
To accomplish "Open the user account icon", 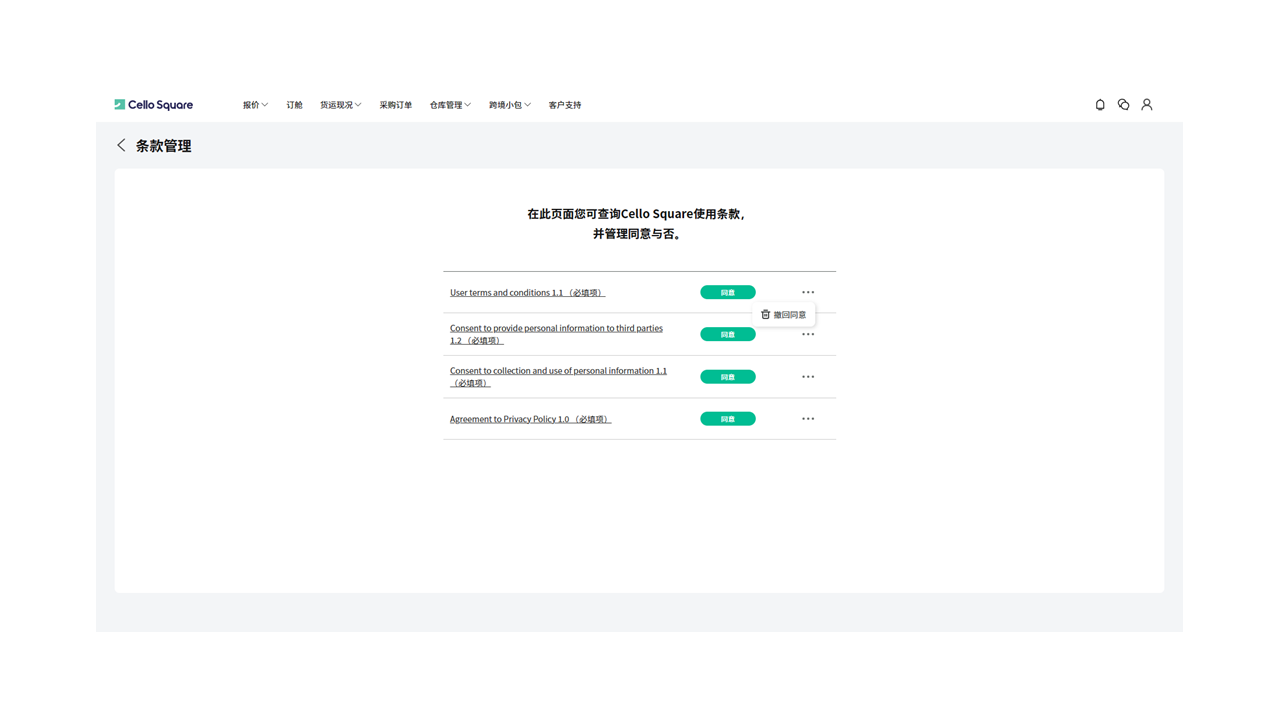I will coord(1147,105).
